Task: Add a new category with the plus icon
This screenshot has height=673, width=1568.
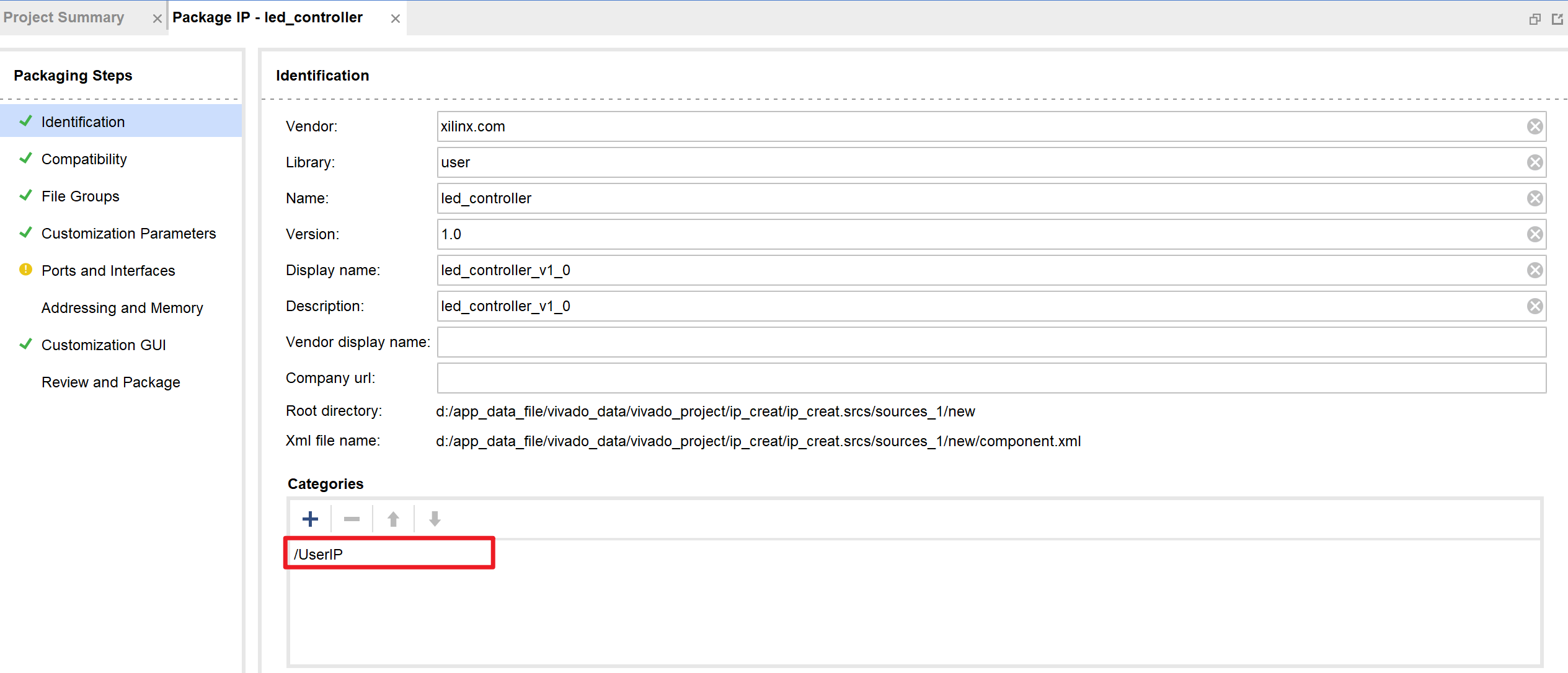Action: click(310, 519)
